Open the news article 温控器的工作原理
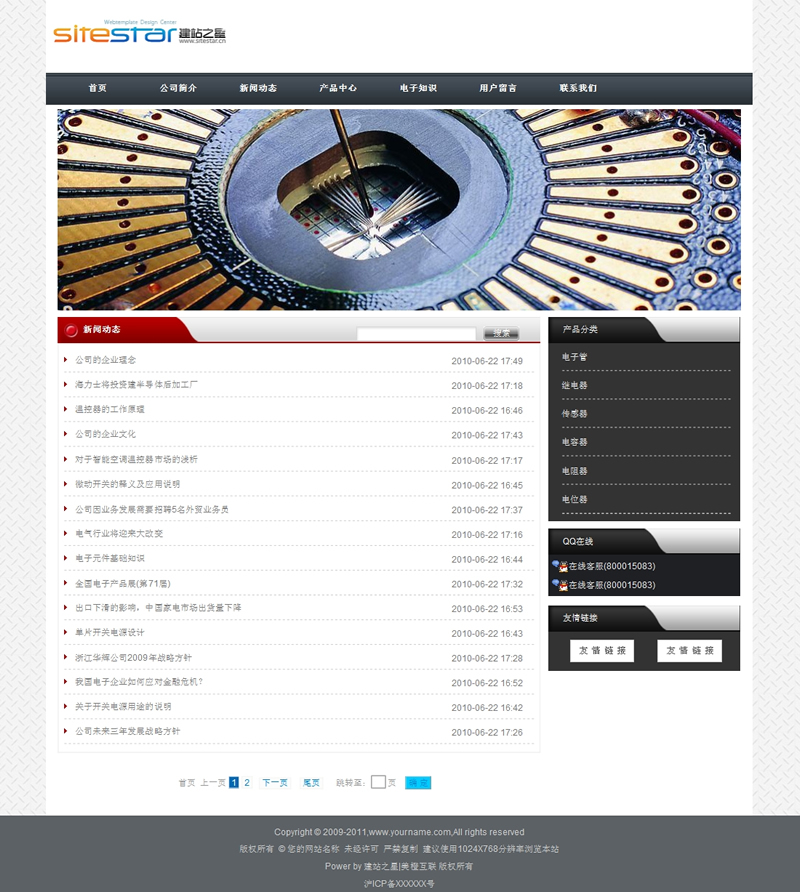 pos(110,409)
